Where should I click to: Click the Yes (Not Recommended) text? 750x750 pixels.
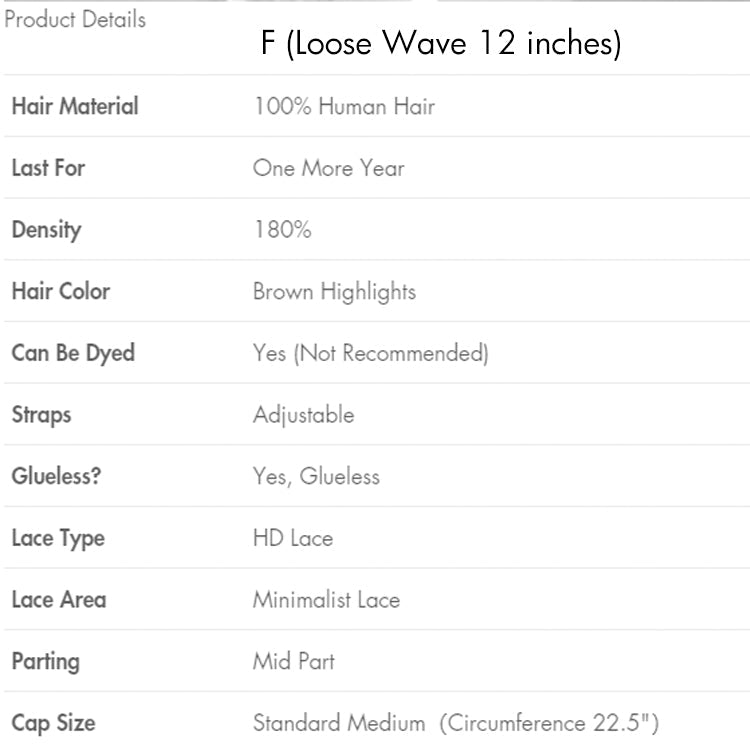point(370,353)
